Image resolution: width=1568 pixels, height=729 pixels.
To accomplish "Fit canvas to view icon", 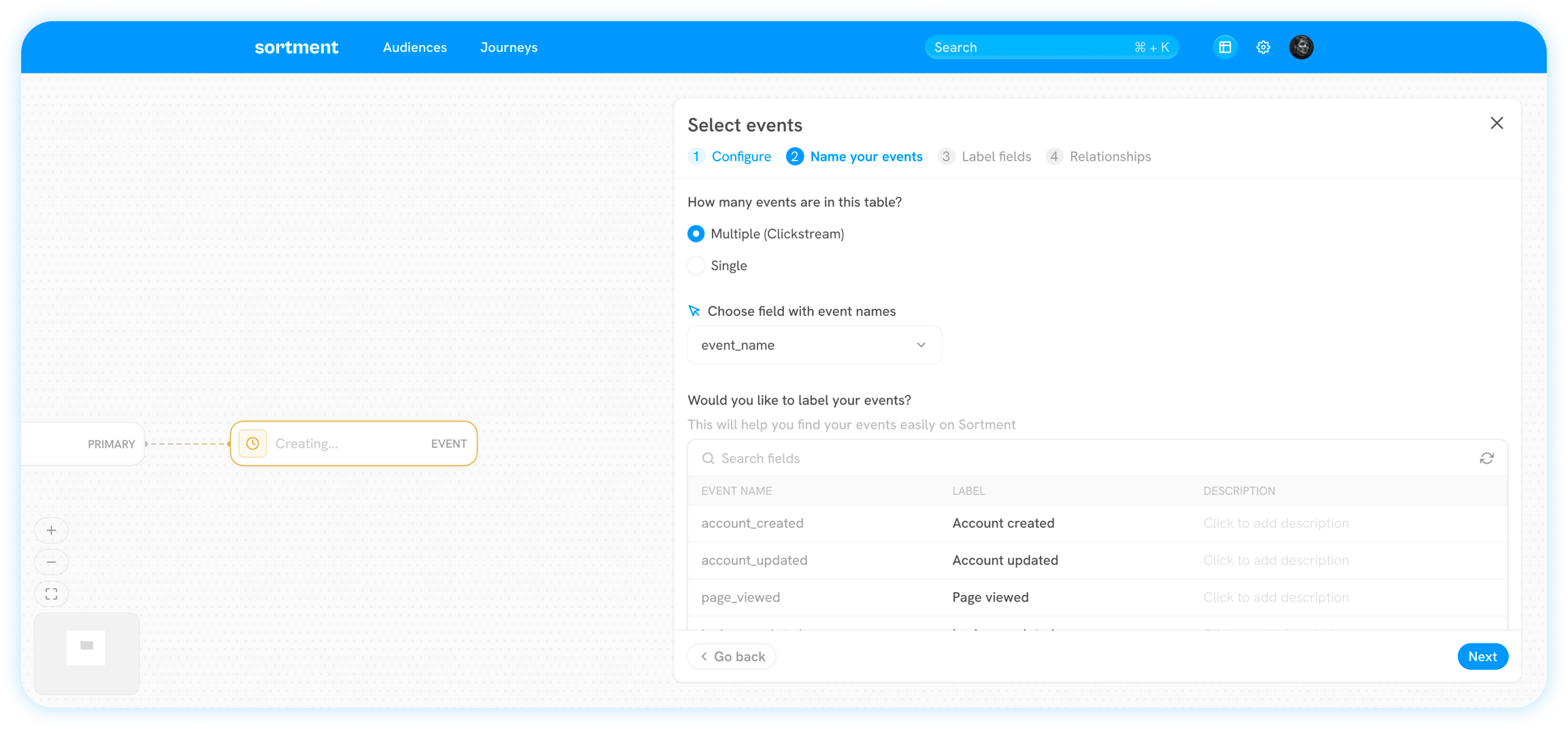I will (x=52, y=594).
